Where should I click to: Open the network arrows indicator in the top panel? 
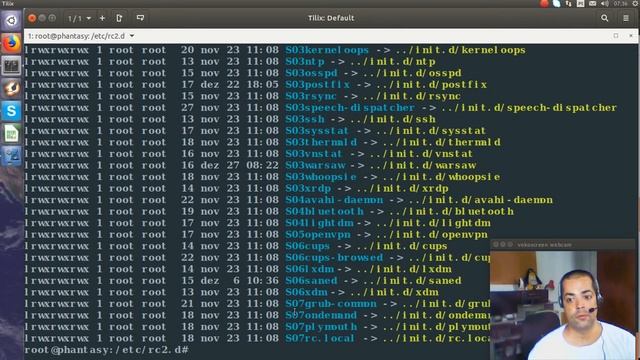click(569, 4)
